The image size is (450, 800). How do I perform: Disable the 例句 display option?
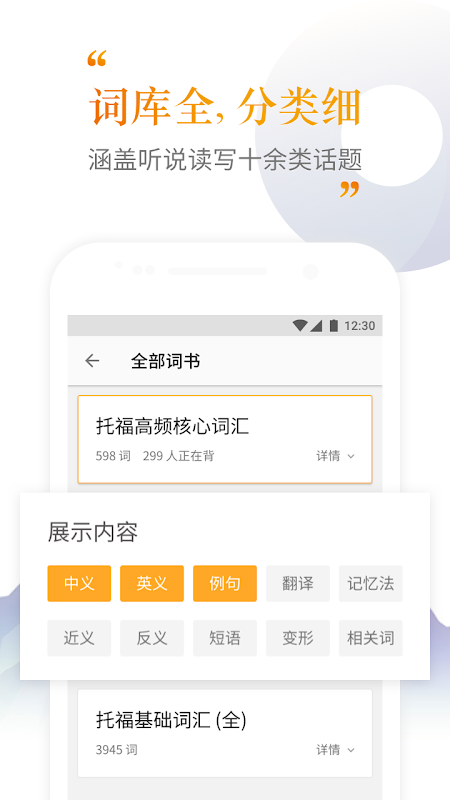point(224,583)
